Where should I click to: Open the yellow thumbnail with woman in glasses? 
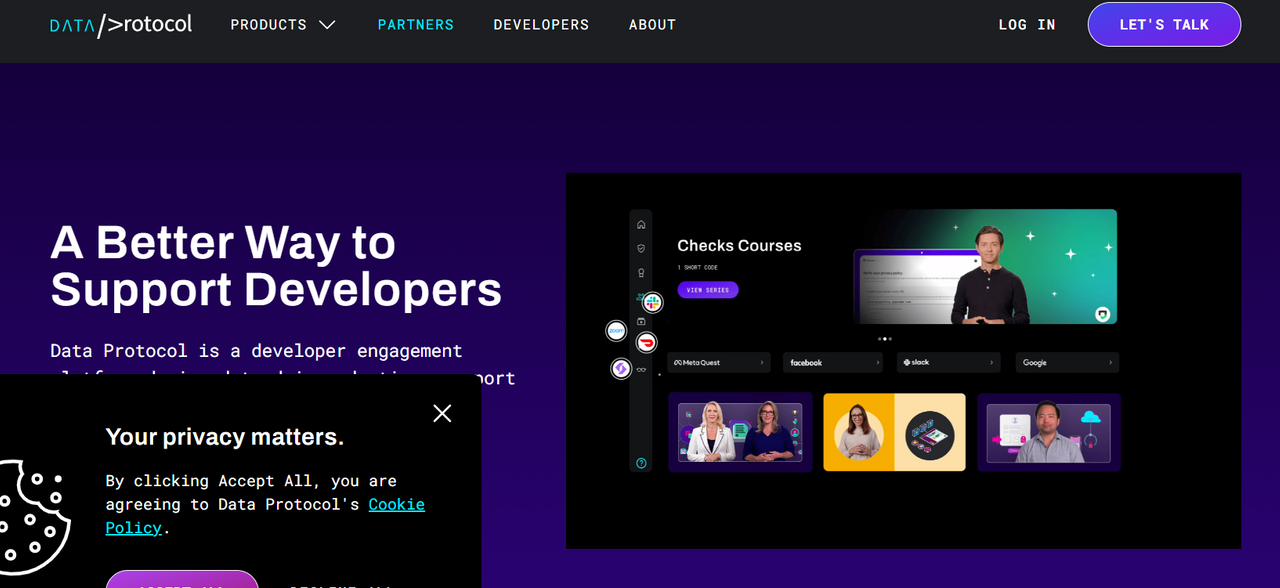click(x=894, y=432)
